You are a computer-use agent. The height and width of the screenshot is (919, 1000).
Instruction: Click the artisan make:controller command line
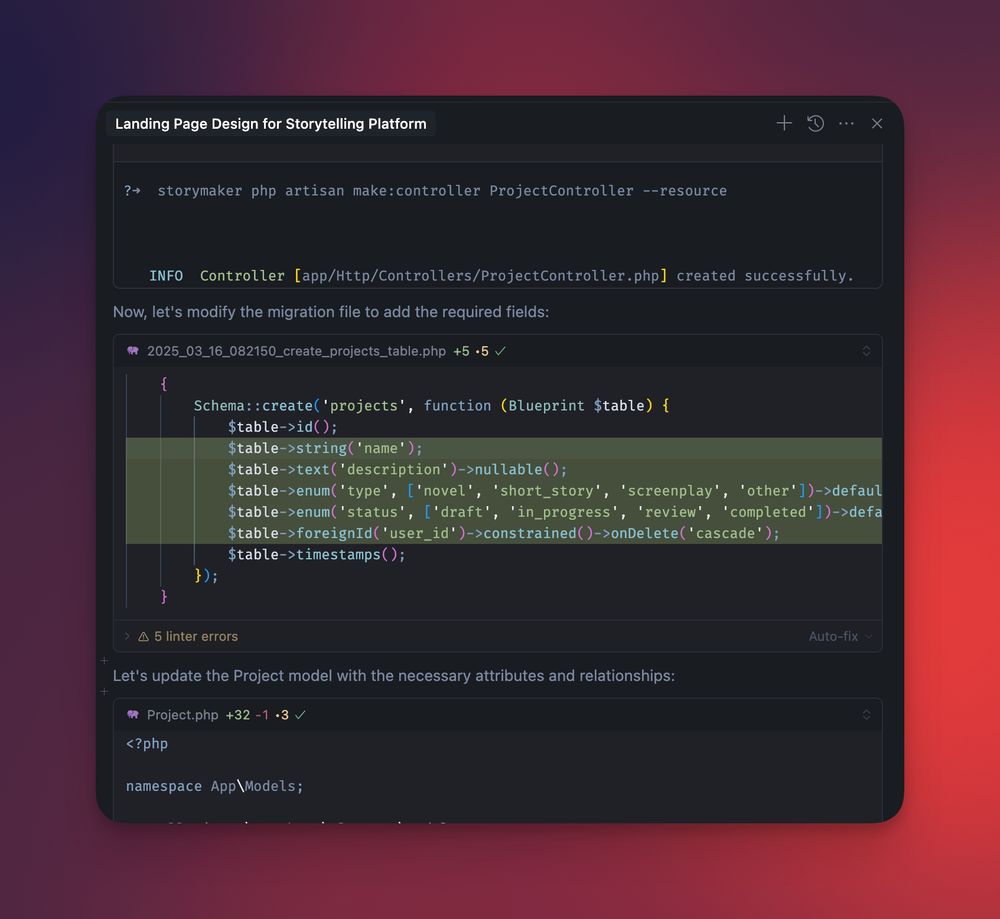coord(425,191)
